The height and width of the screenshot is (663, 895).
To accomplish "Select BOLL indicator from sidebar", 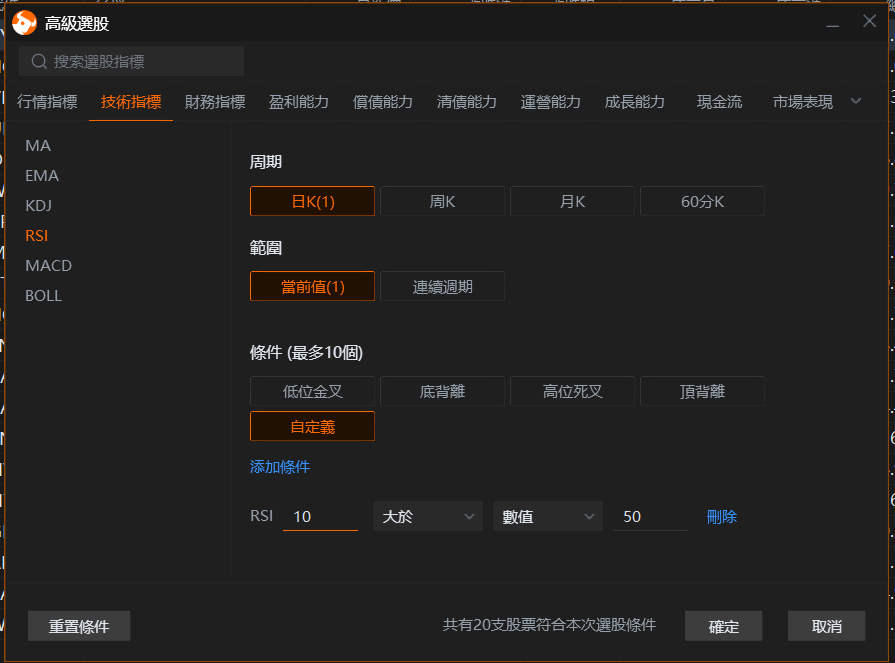I will click(x=43, y=296).
